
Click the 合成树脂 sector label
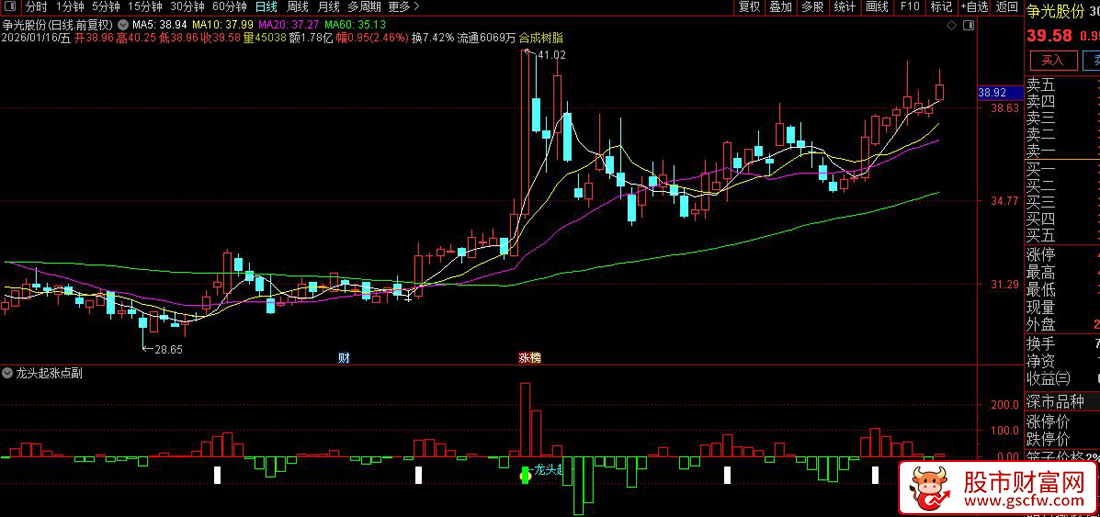(541, 38)
